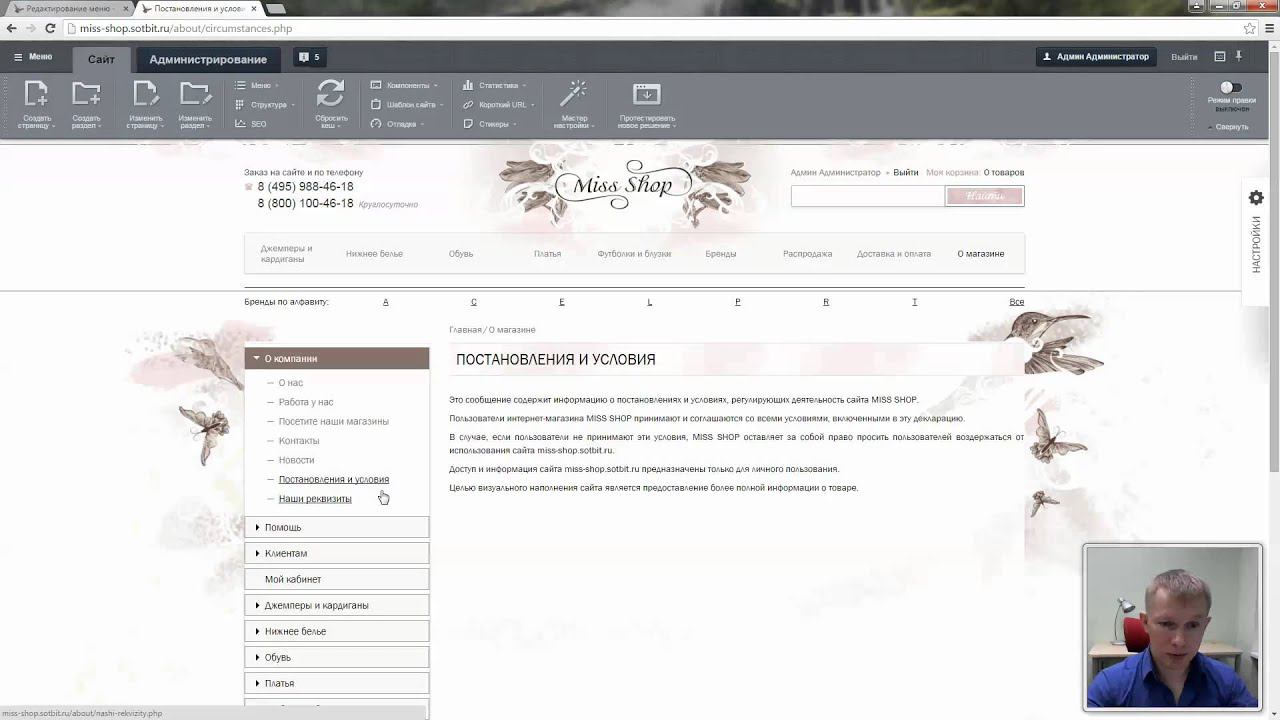Open Распродажа in the top navigation

tap(807, 254)
